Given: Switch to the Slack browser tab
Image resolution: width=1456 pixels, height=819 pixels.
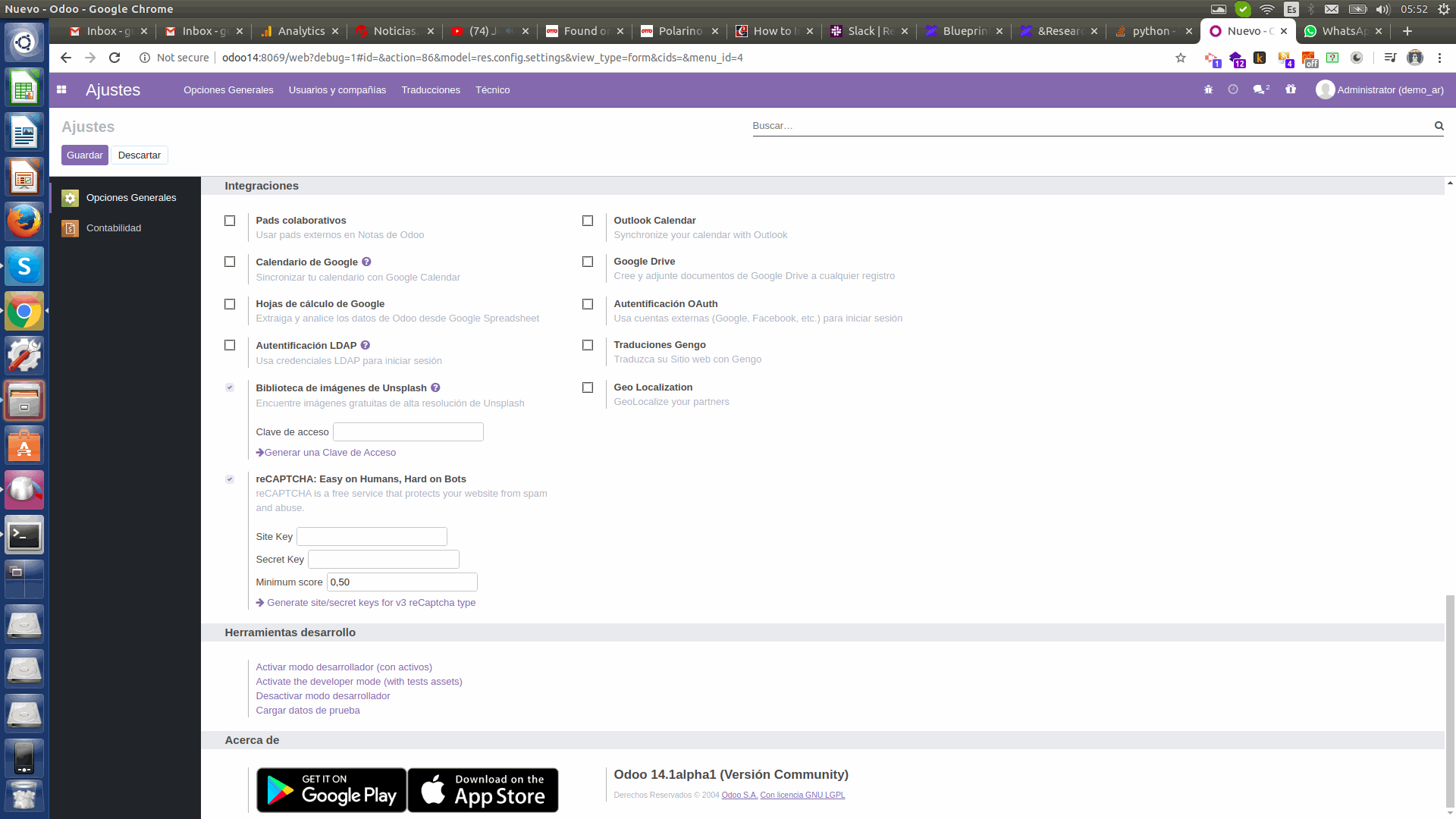Looking at the screenshot, I should [868, 31].
